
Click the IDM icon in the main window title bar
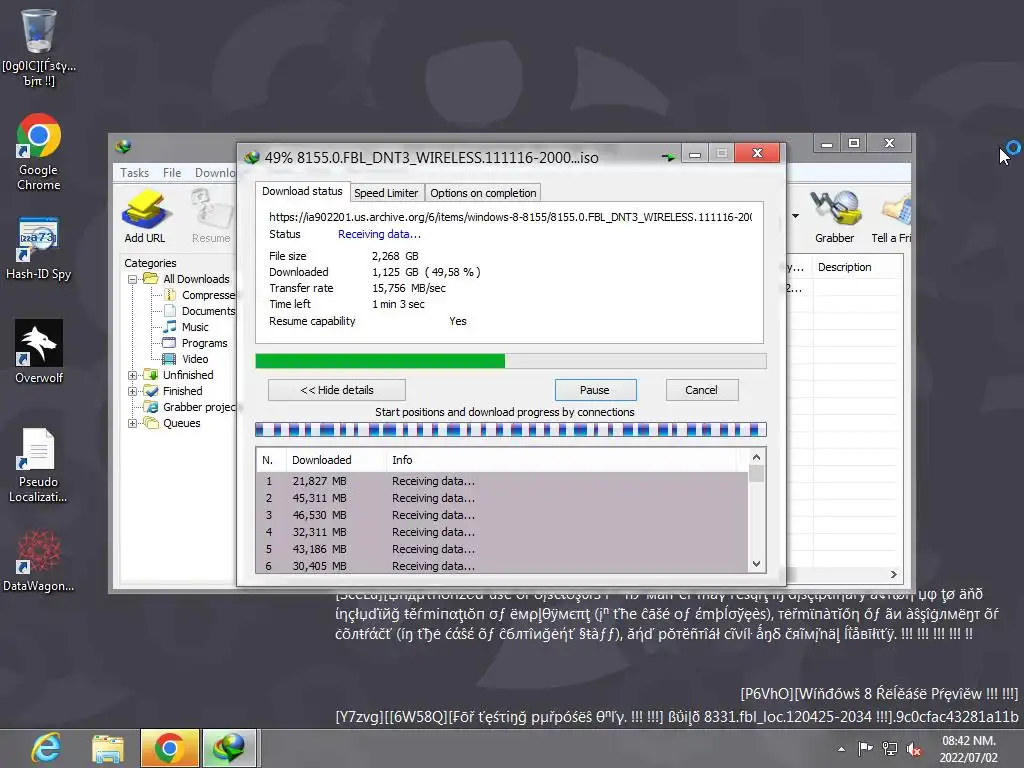pyautogui.click(x=123, y=146)
